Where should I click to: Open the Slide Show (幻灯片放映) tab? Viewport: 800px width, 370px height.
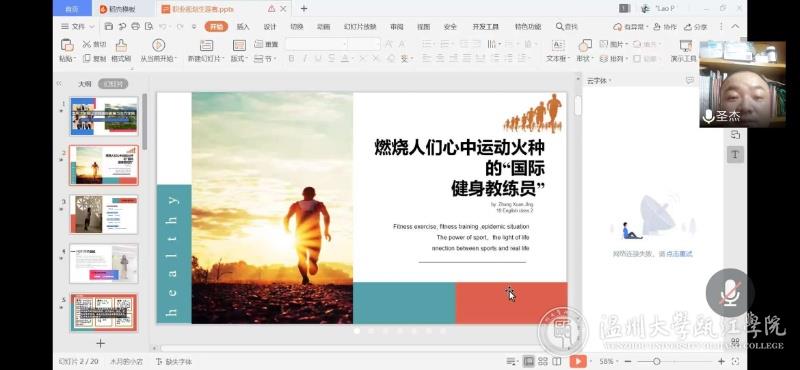(360, 27)
